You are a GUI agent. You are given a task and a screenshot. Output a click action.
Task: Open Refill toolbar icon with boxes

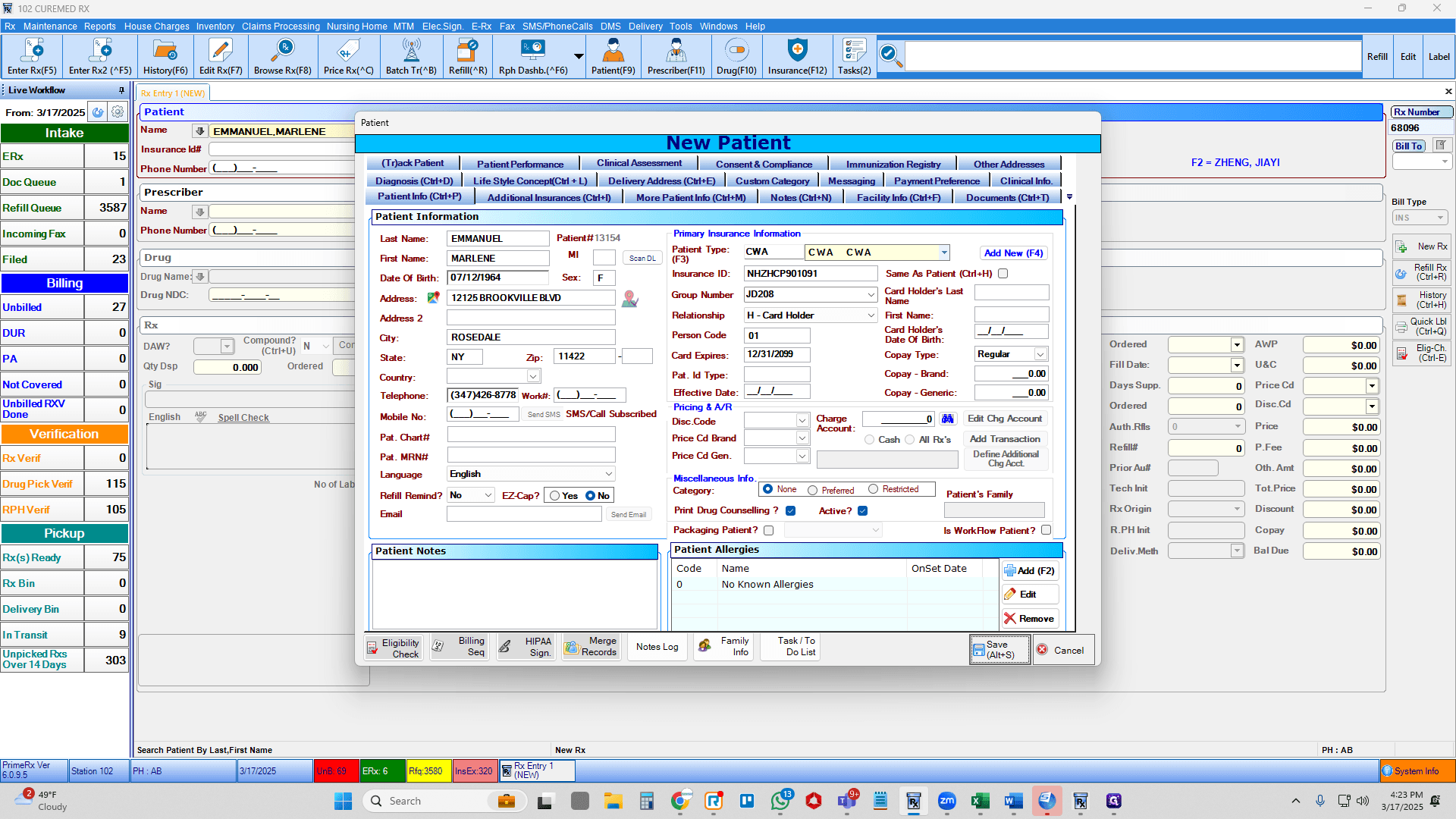point(468,57)
